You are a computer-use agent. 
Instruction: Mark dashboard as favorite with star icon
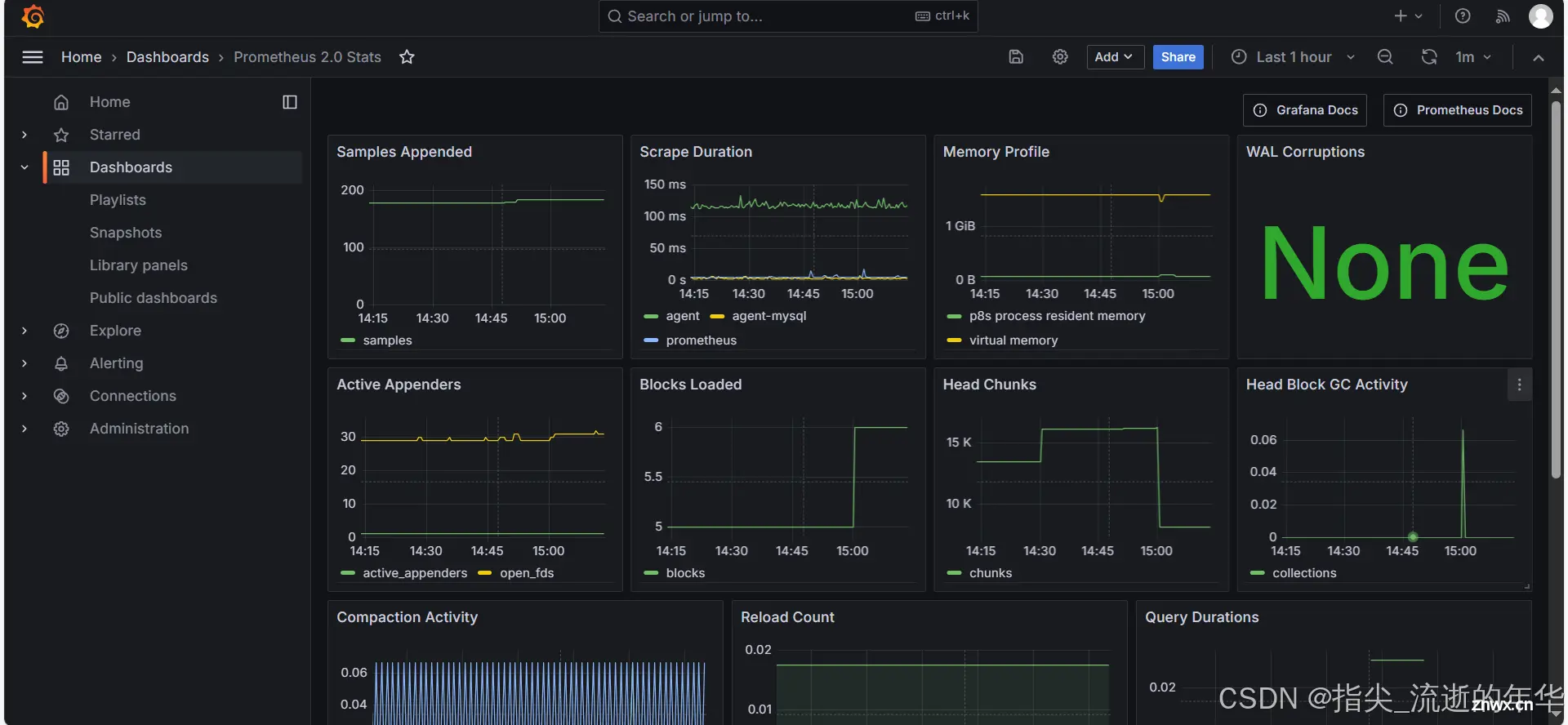click(407, 57)
